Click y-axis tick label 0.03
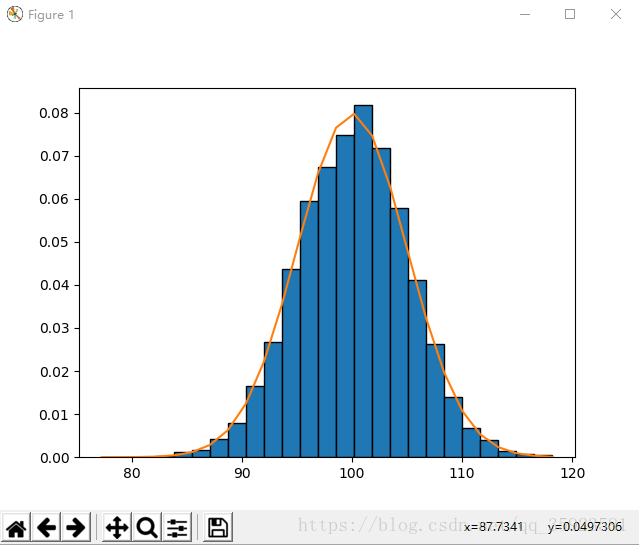This screenshot has height=545, width=639. point(54,329)
